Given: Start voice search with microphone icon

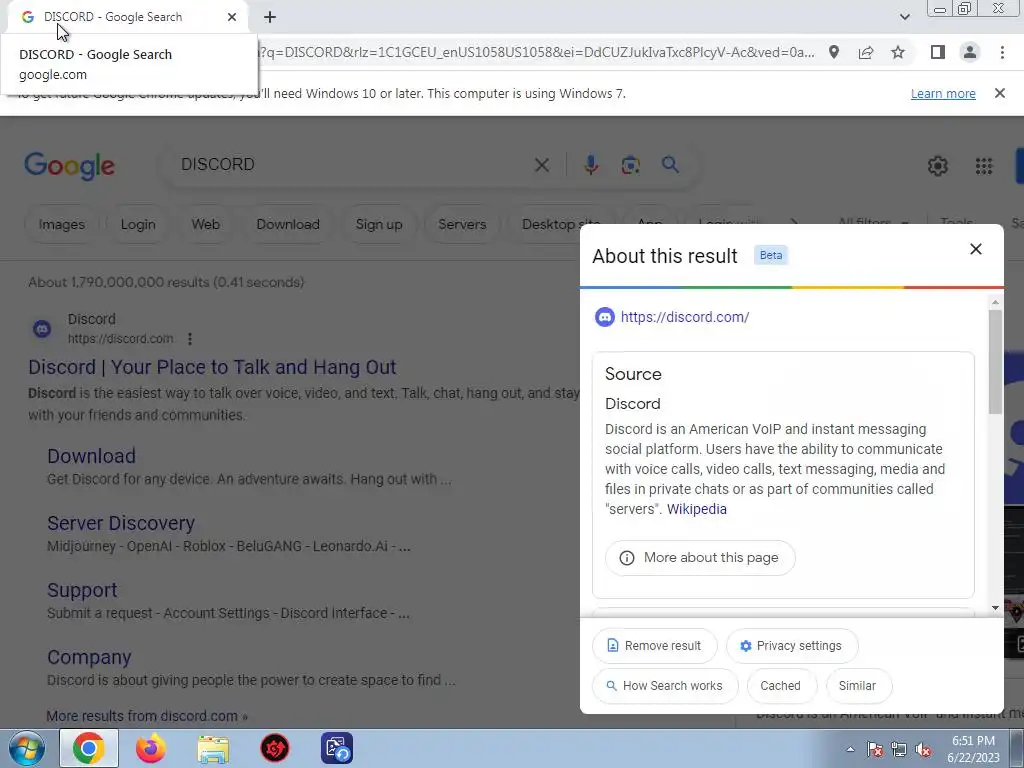Looking at the screenshot, I should [591, 165].
